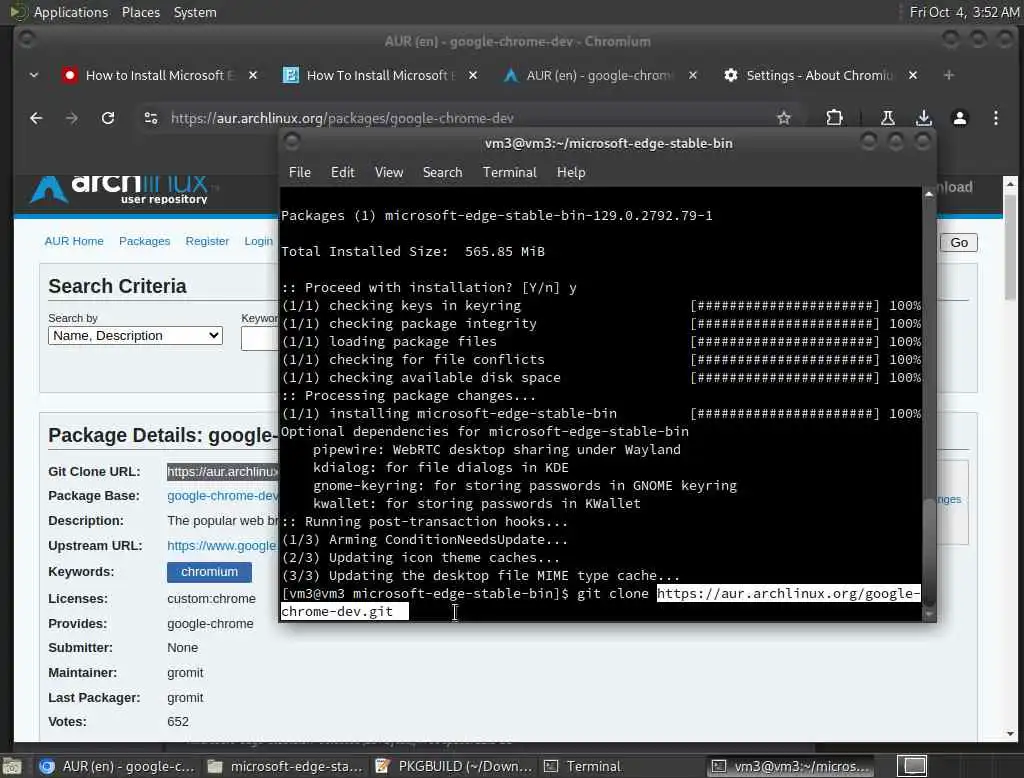Open the Places menu in top panel
This screenshot has width=1024, height=778.
140,12
